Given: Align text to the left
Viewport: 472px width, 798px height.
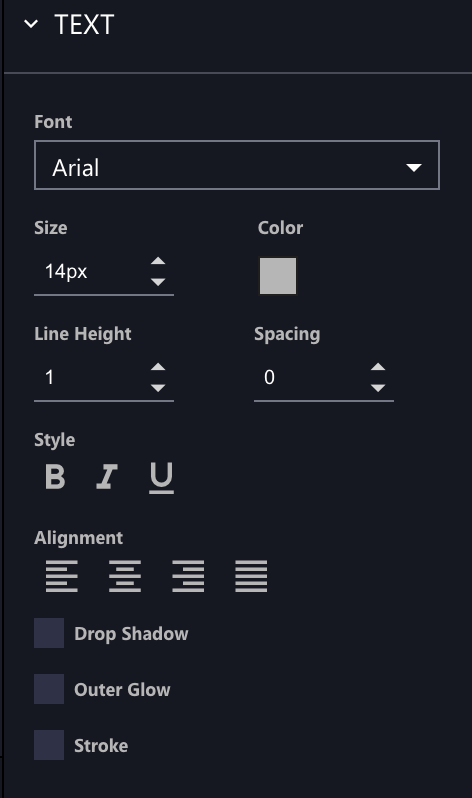Looking at the screenshot, I should tap(62, 576).
